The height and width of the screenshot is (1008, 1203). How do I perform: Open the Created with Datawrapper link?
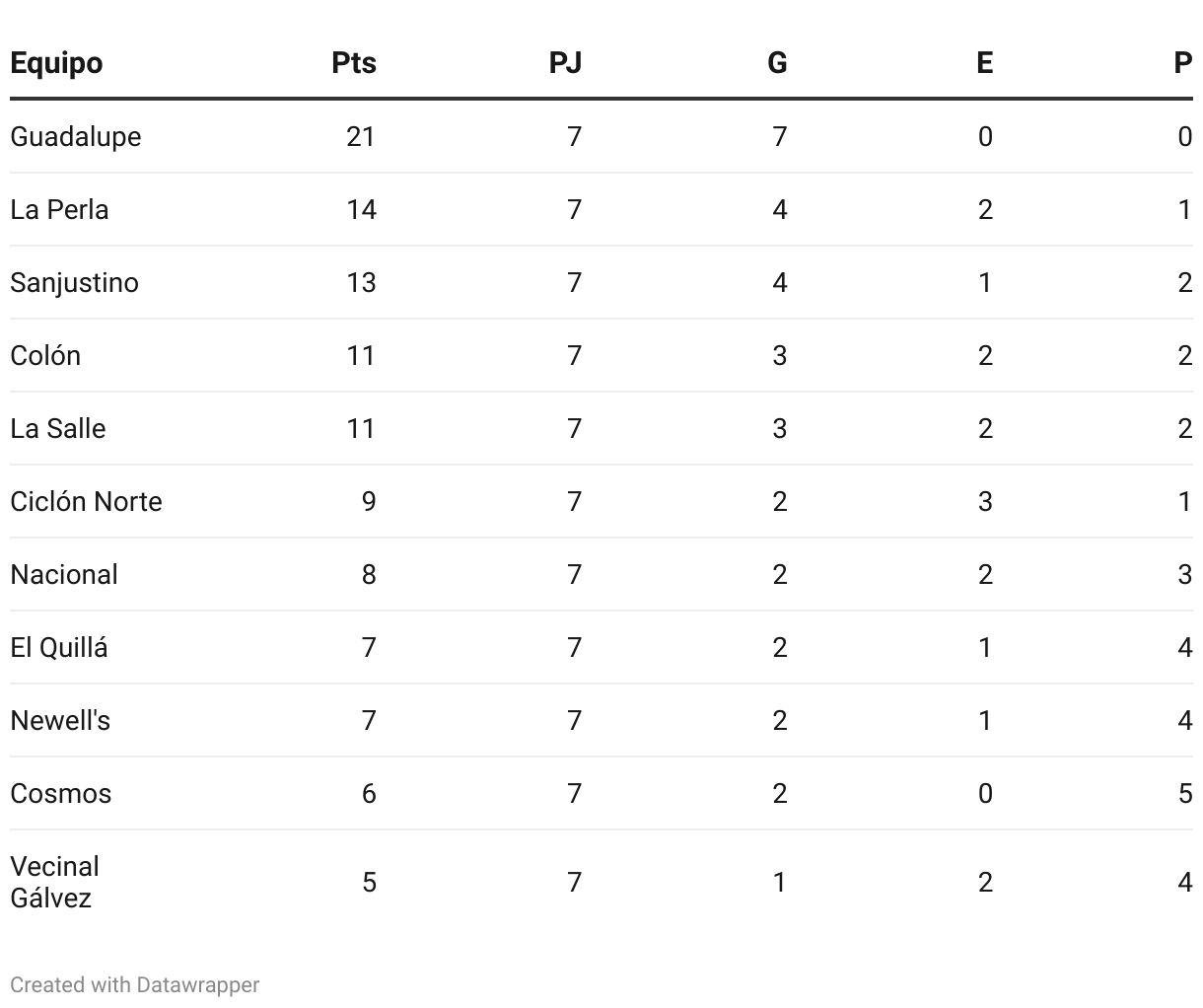click(135, 984)
